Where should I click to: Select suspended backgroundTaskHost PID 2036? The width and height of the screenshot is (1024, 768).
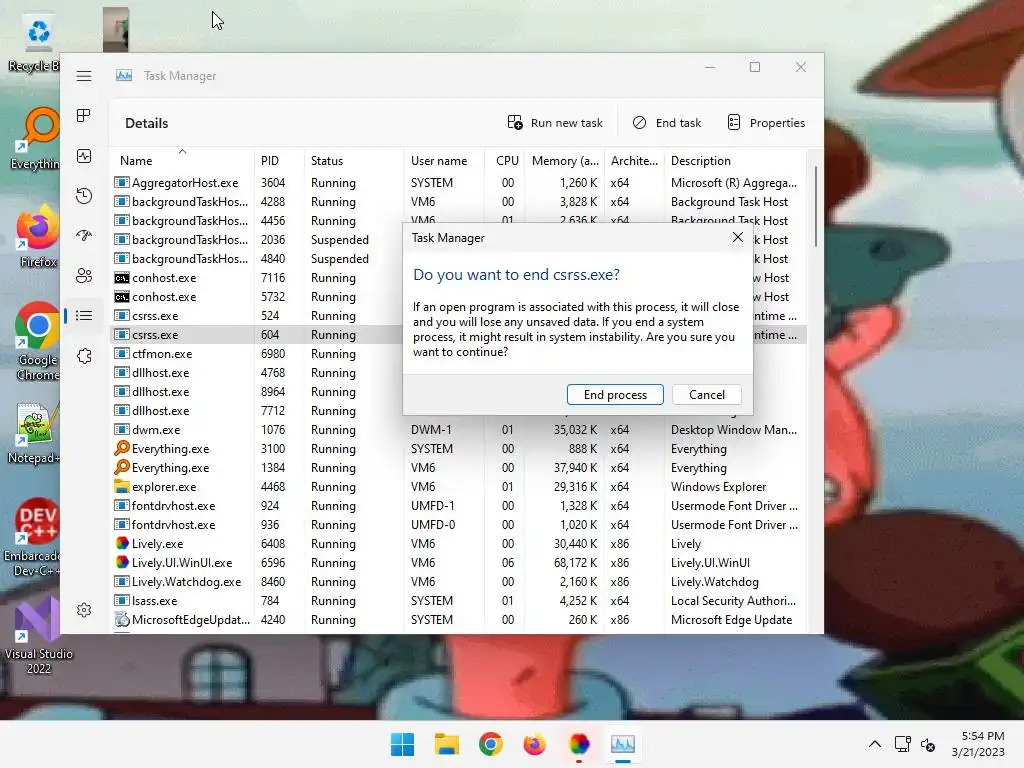click(257, 240)
